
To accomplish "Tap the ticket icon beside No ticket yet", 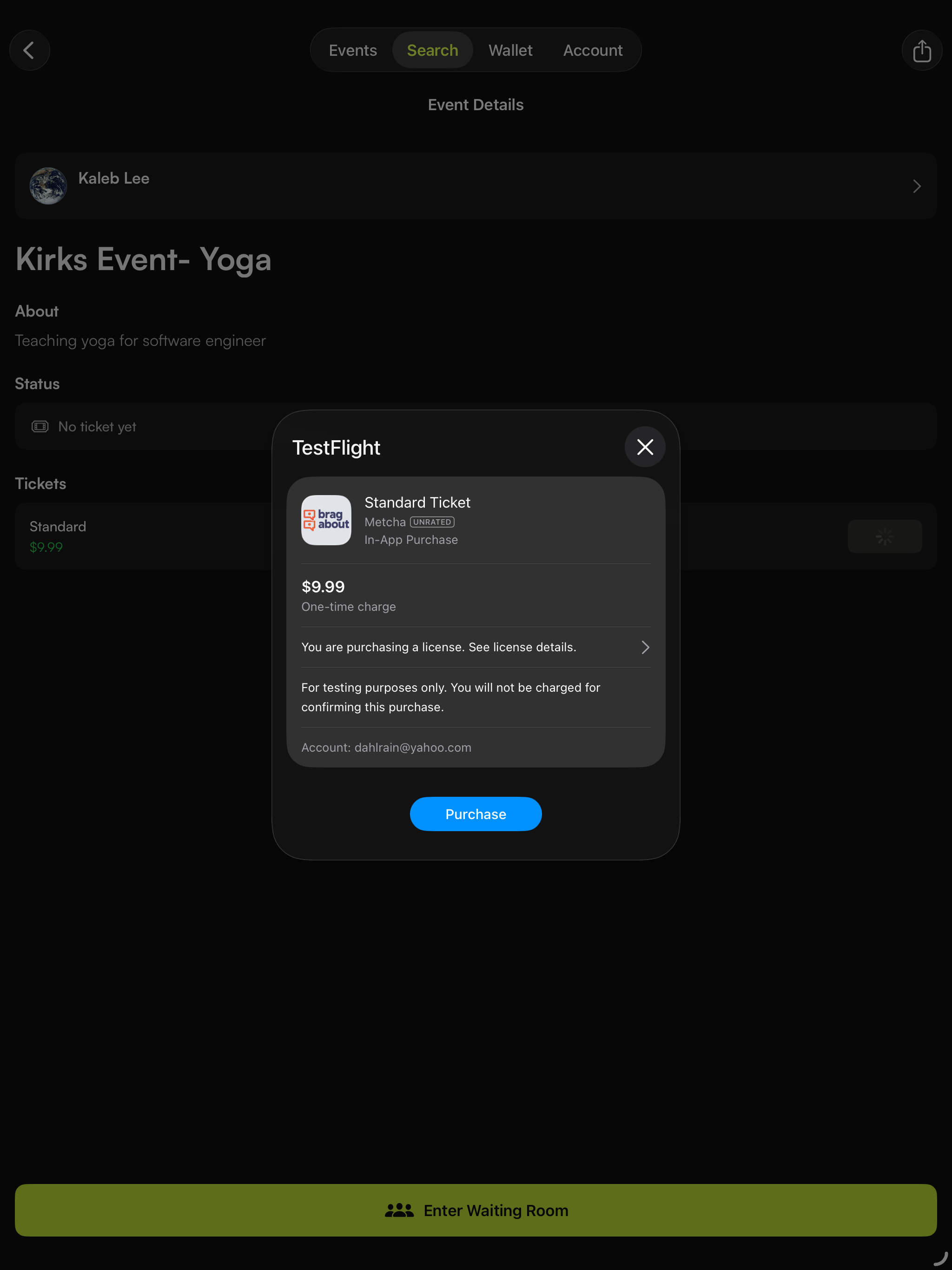I will (x=40, y=427).
